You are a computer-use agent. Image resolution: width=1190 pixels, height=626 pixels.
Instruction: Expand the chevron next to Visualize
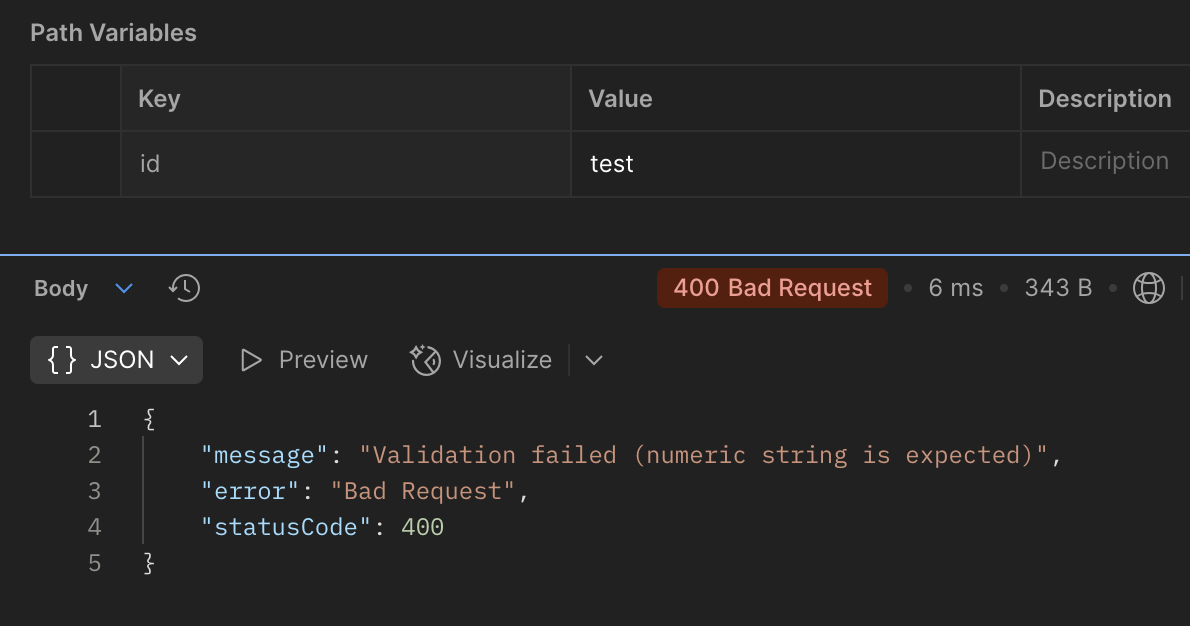tap(594, 360)
